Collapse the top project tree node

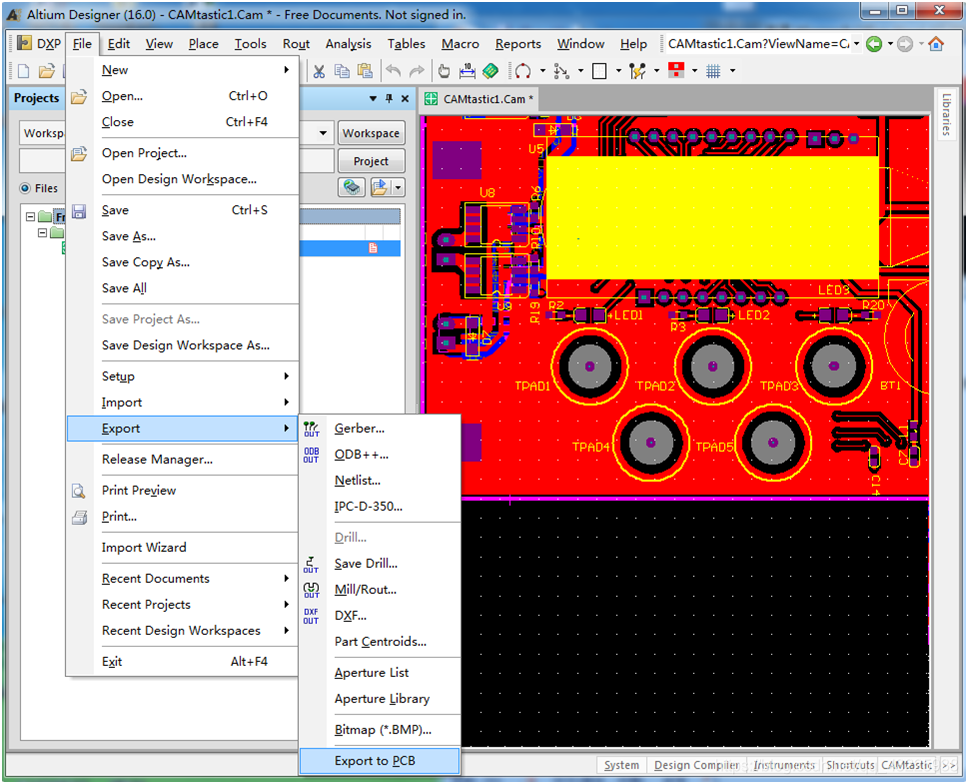tap(30, 217)
